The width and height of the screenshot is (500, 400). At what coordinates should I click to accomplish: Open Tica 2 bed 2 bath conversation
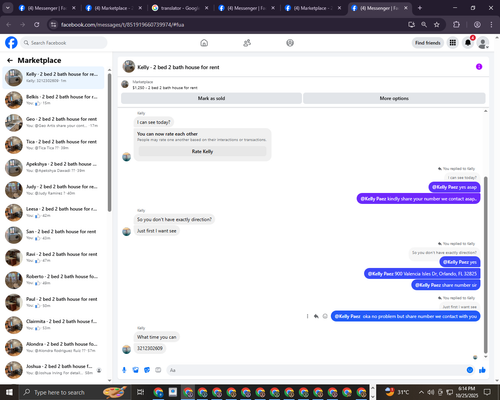click(53, 145)
